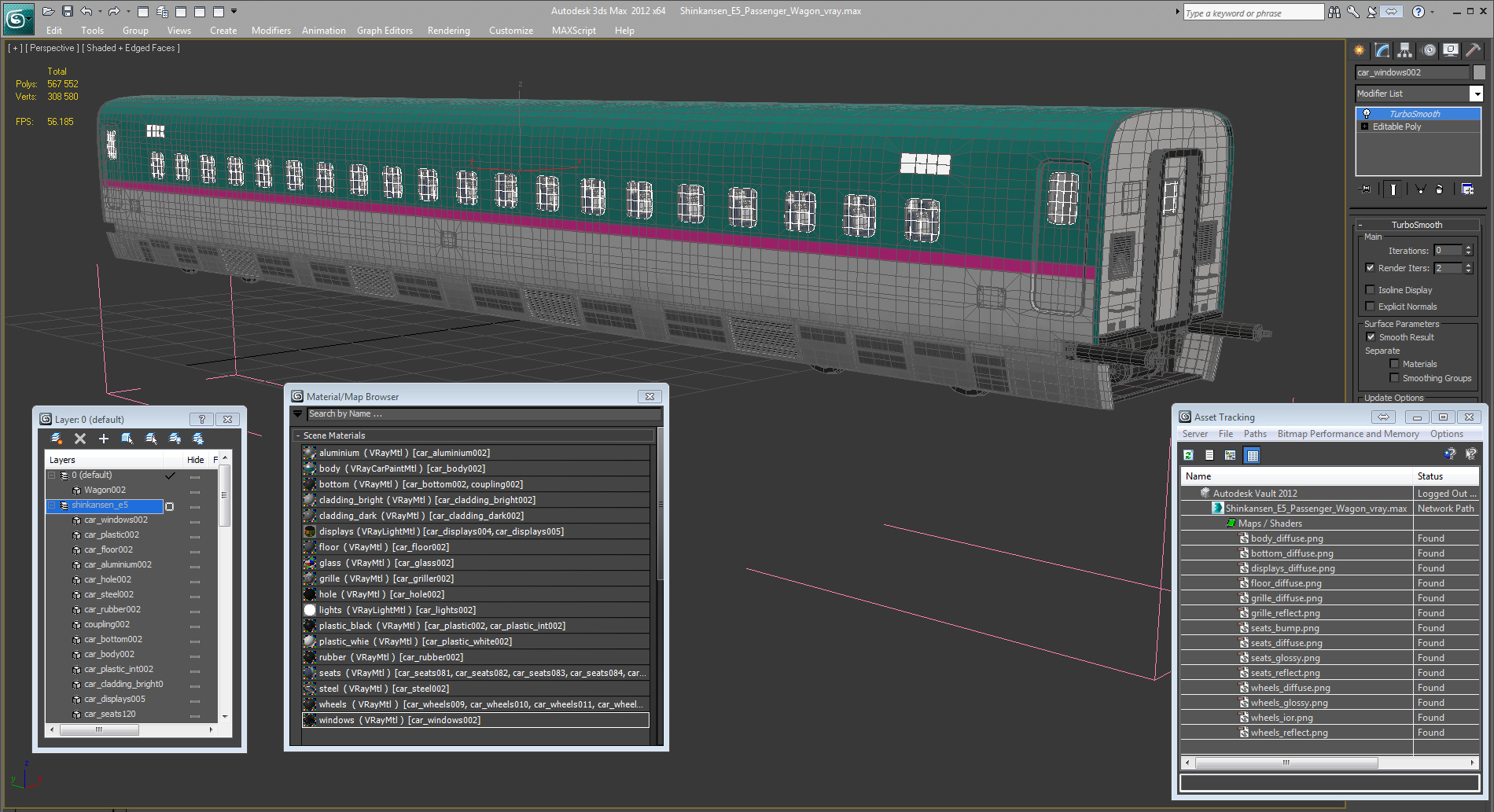
Task: Open the MAXScript menu
Action: (x=573, y=31)
